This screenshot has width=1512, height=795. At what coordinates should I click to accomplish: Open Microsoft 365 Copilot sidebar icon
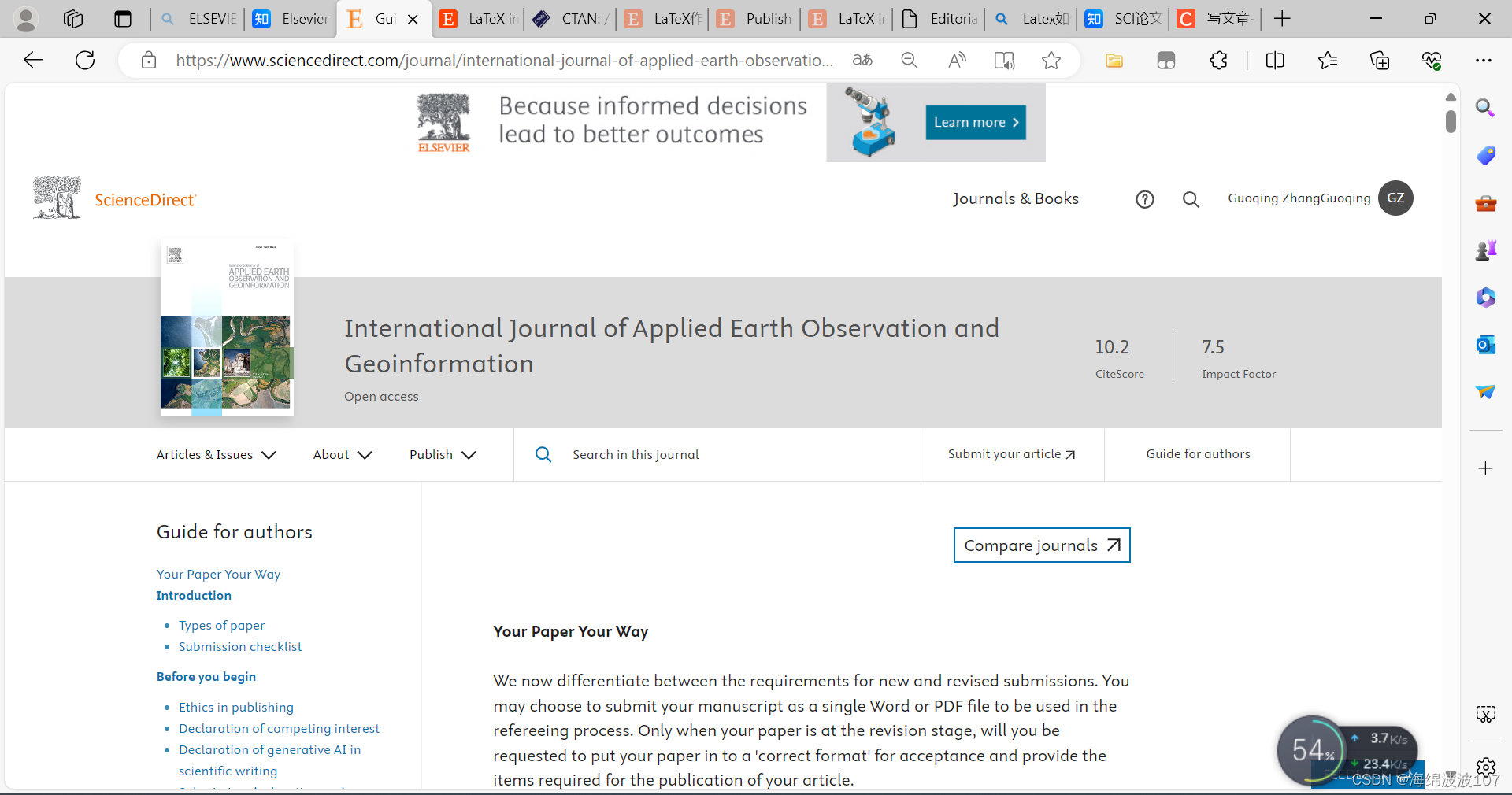click(1486, 298)
